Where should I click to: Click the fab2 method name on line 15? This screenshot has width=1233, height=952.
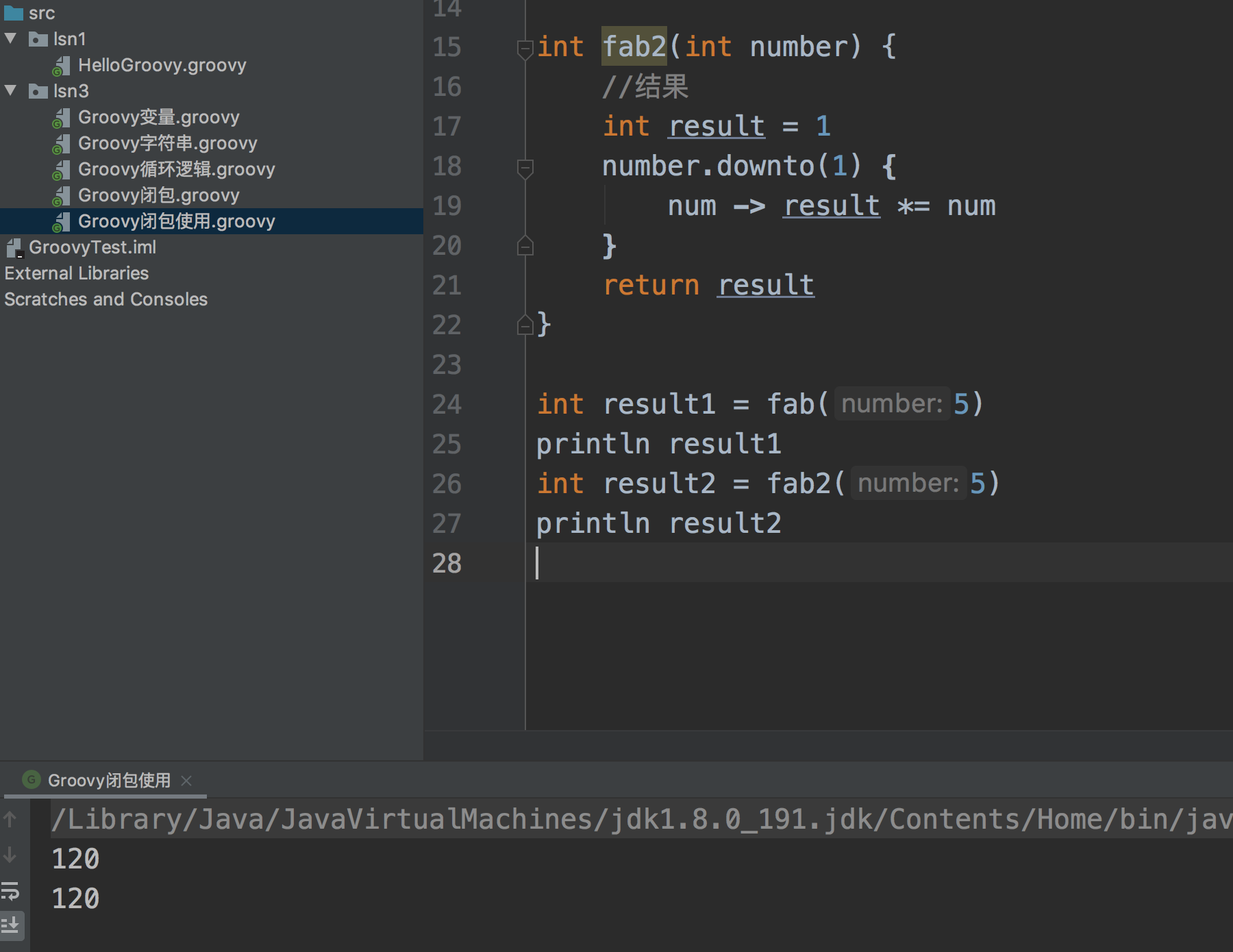click(x=634, y=47)
